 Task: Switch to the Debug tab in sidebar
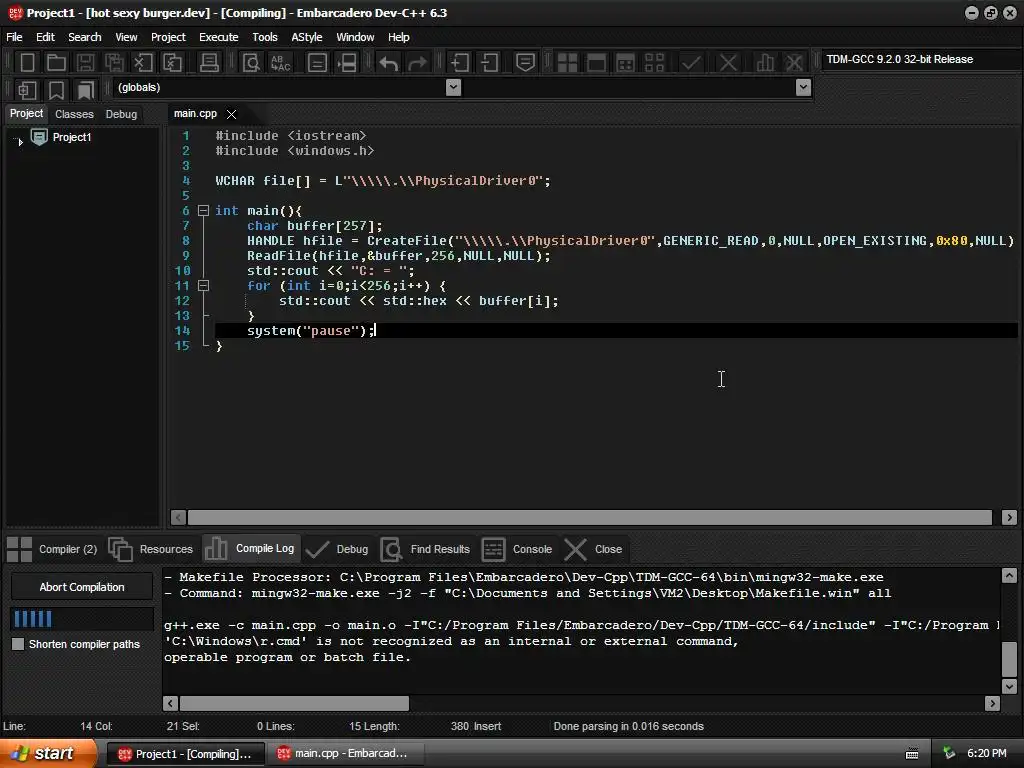[x=121, y=114]
